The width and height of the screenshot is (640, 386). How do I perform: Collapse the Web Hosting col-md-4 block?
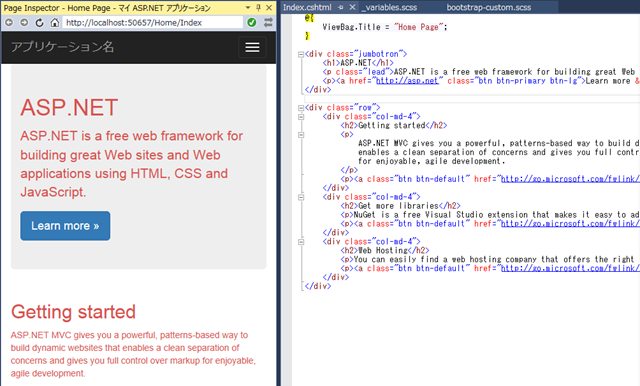tap(301, 242)
